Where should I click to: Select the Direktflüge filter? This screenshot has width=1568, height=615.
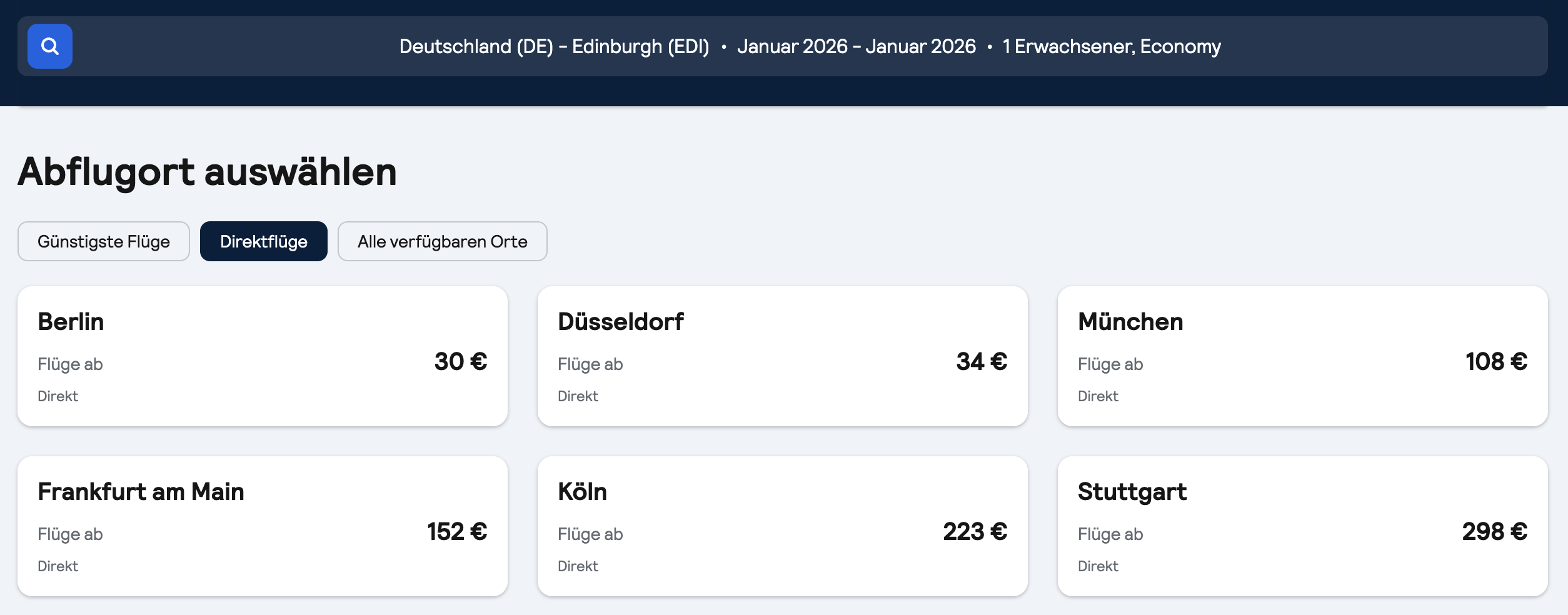point(263,241)
